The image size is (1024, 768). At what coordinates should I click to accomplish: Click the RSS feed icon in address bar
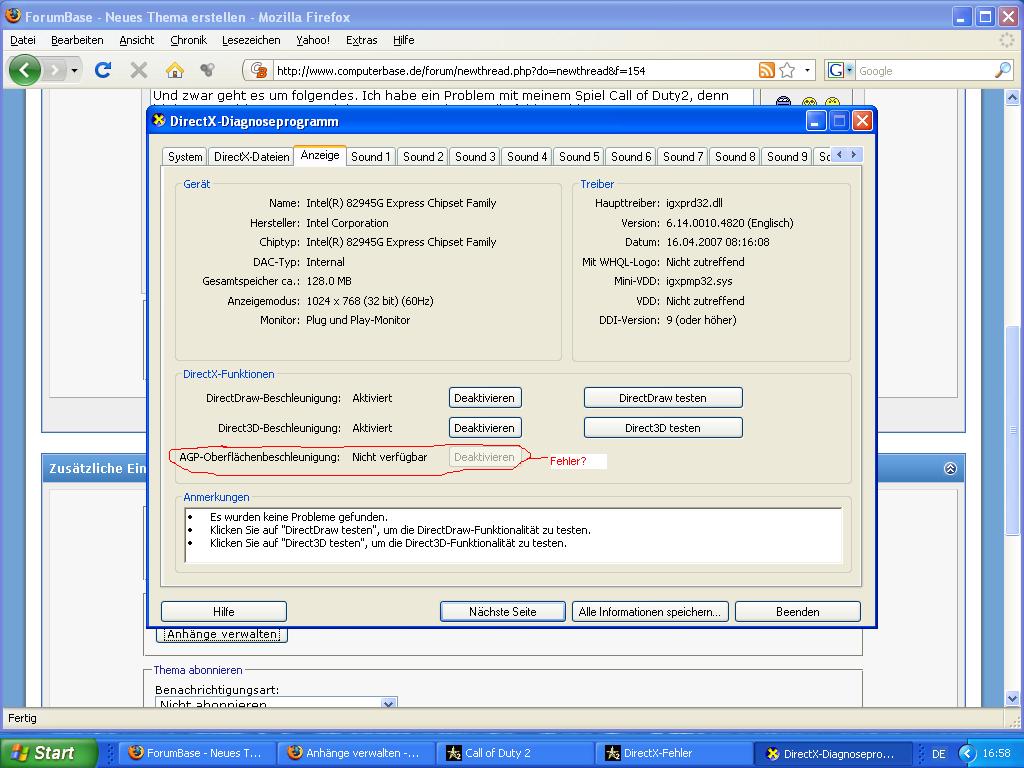point(767,70)
